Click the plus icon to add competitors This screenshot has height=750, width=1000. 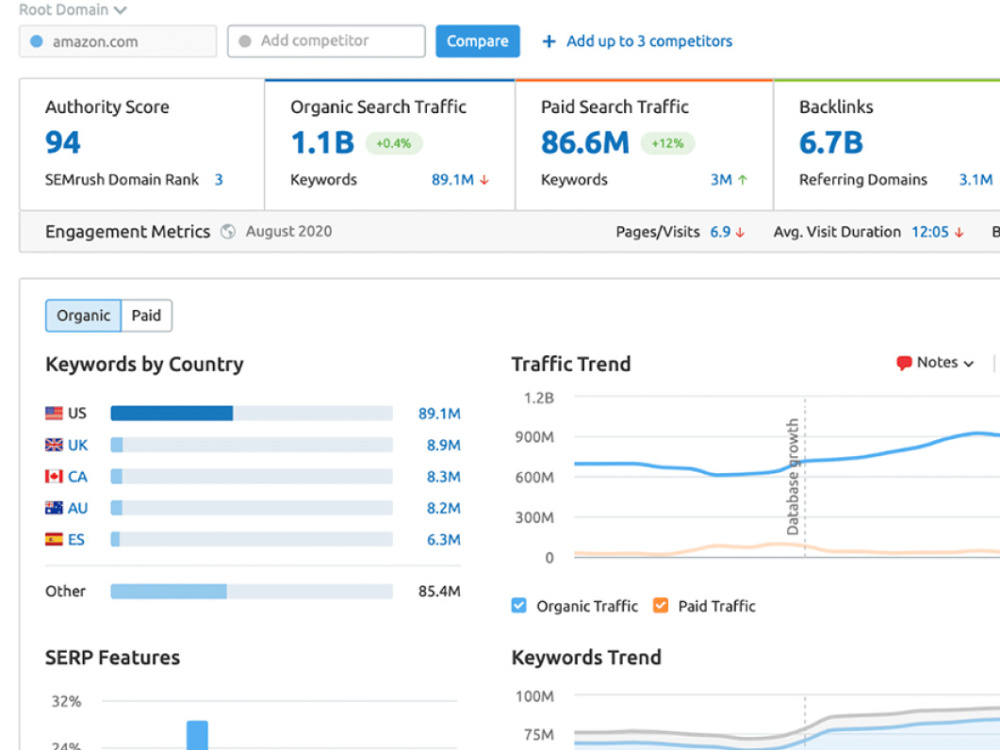pos(548,41)
